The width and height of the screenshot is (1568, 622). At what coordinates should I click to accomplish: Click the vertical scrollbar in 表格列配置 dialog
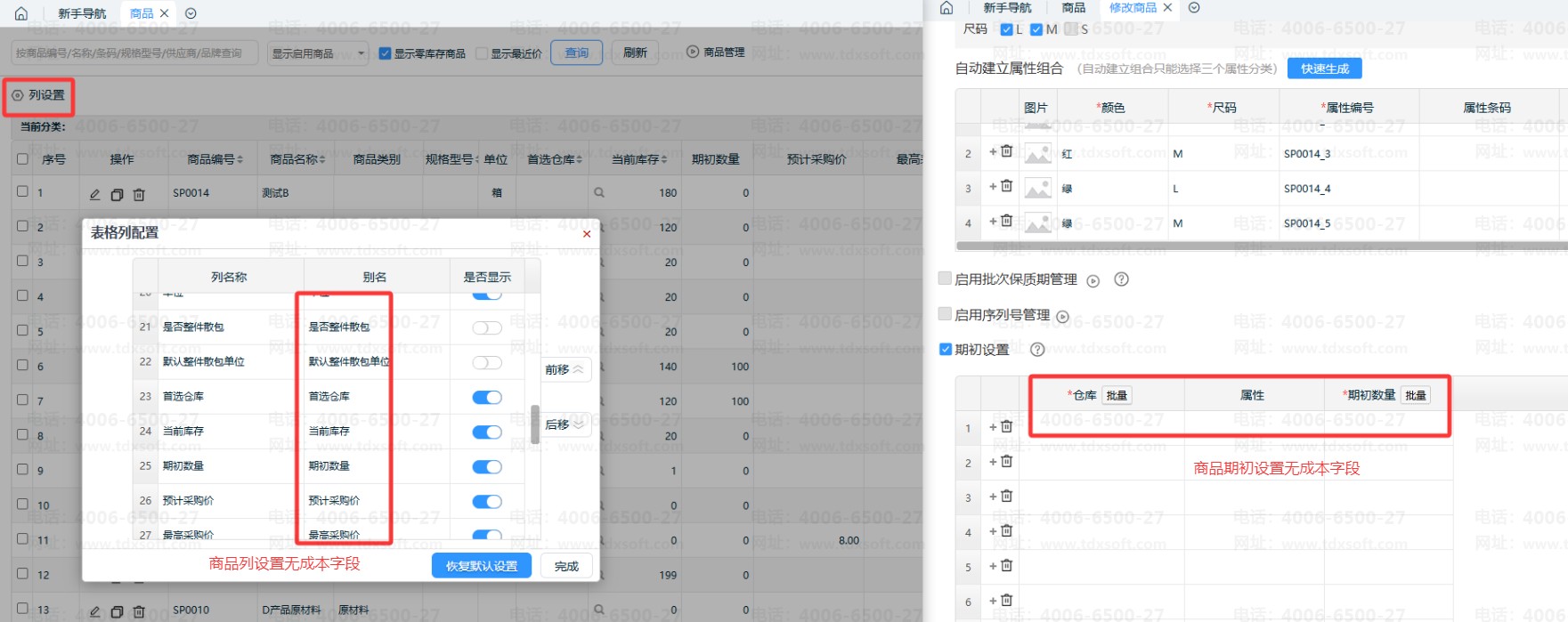click(535, 424)
